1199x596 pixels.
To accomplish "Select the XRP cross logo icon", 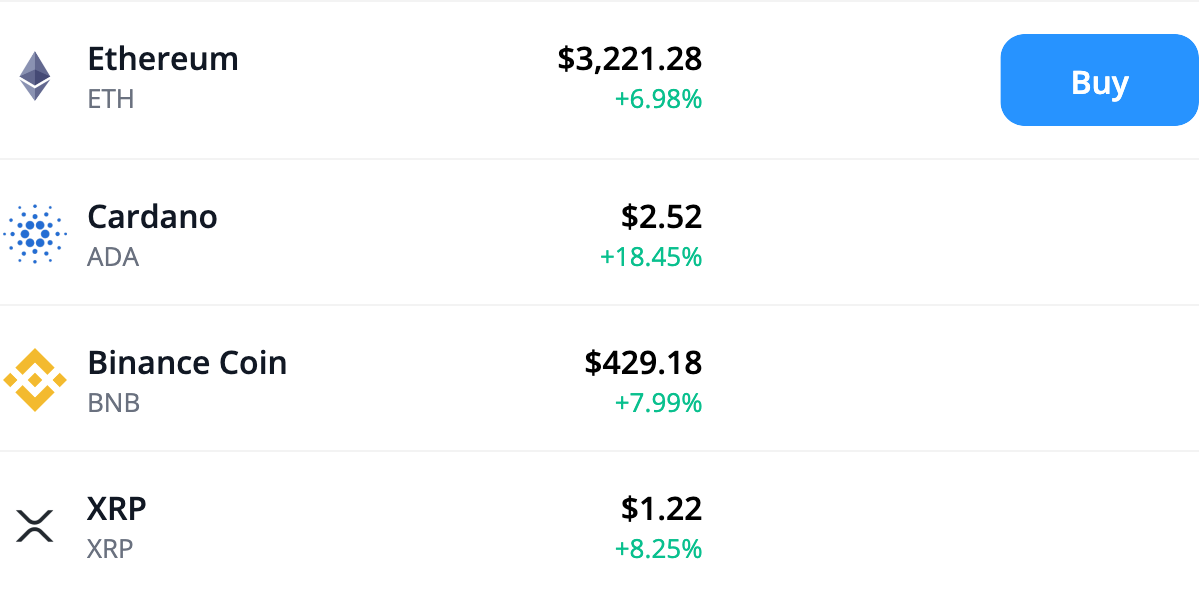I will pos(34,526).
